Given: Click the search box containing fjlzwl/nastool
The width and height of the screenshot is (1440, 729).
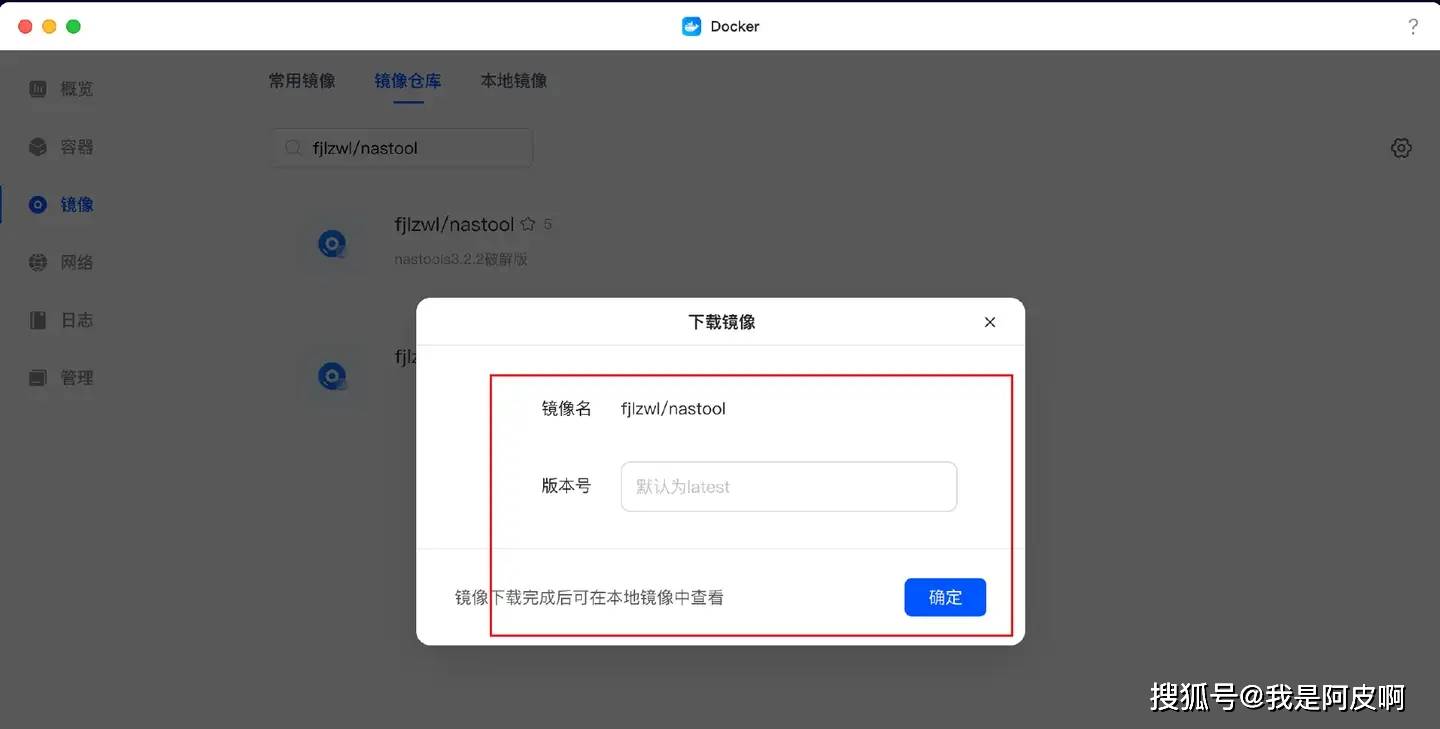Looking at the screenshot, I should 400,147.
